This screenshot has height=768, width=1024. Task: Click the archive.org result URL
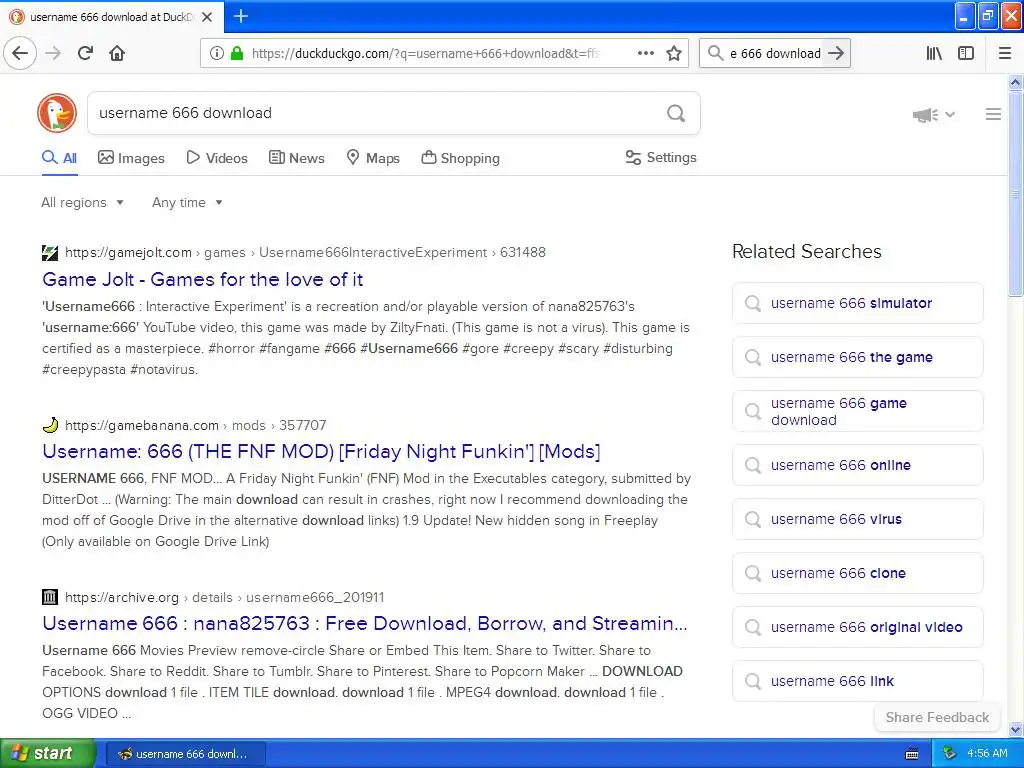coord(225,597)
